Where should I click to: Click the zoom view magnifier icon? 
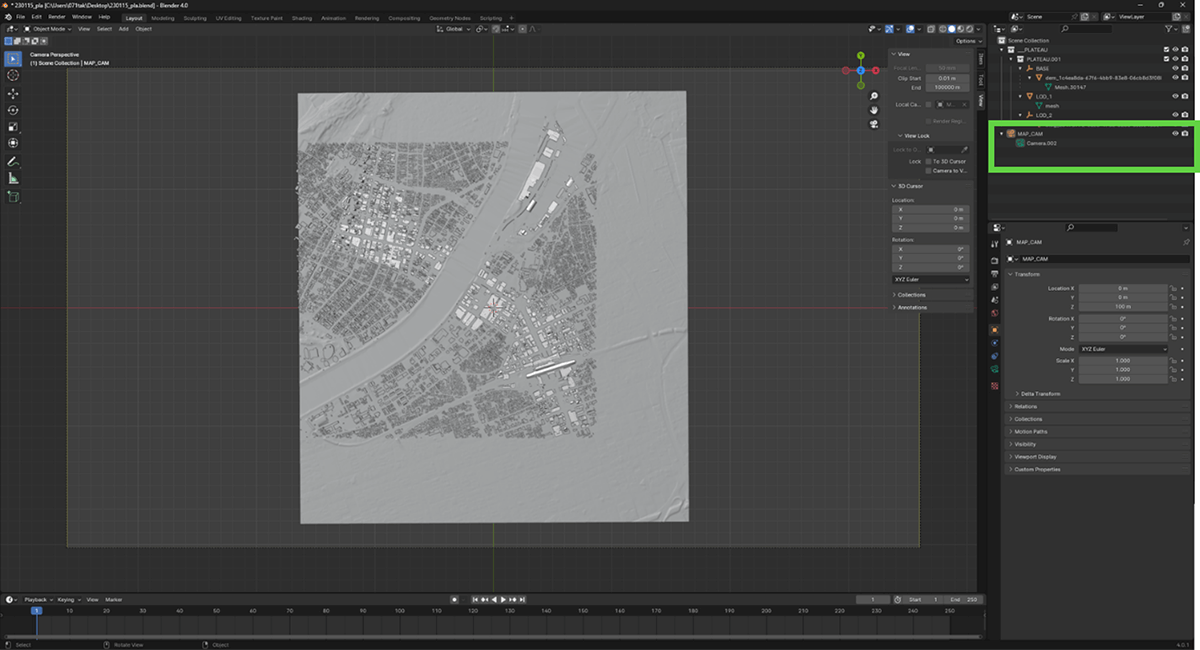[x=874, y=97]
